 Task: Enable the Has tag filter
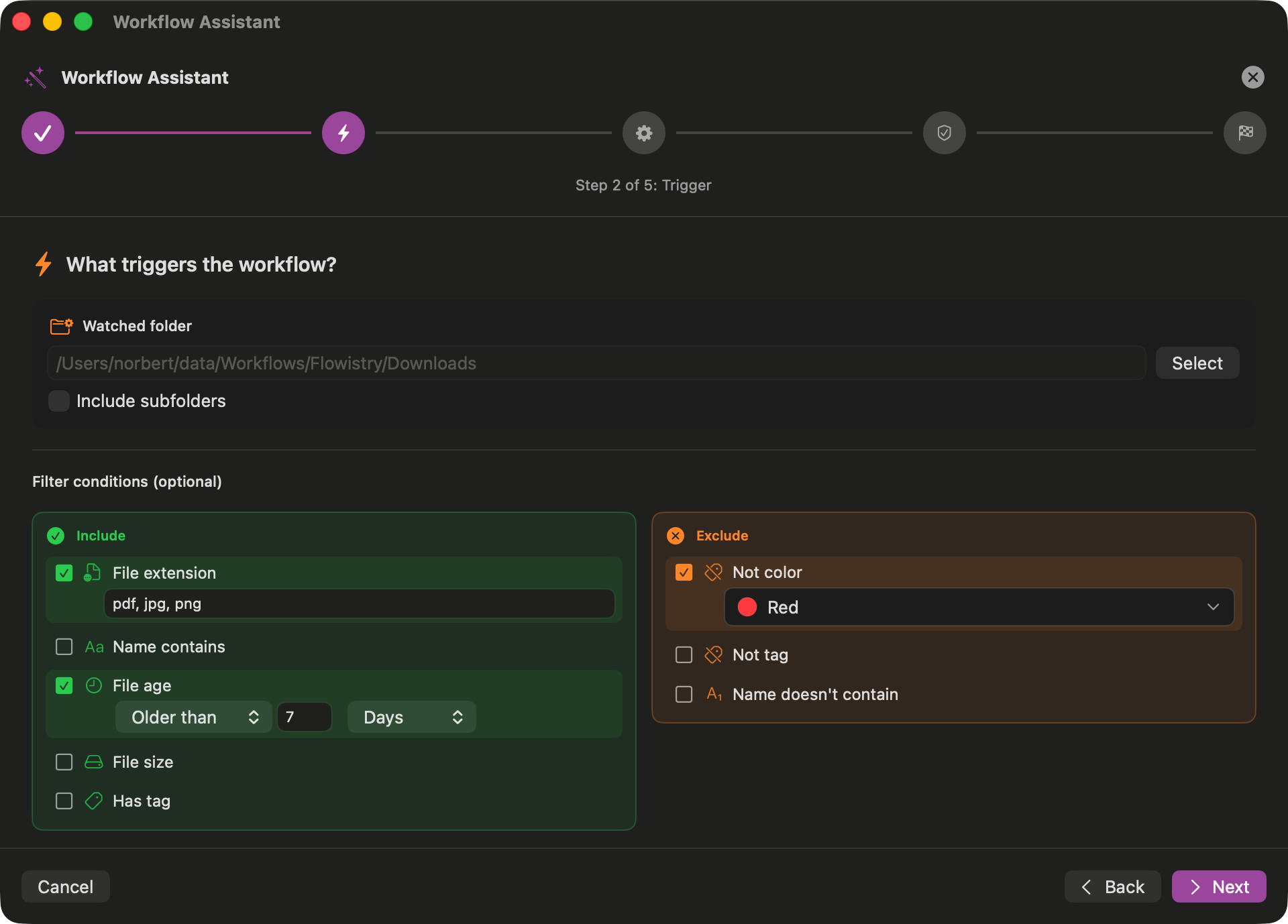[x=64, y=801]
